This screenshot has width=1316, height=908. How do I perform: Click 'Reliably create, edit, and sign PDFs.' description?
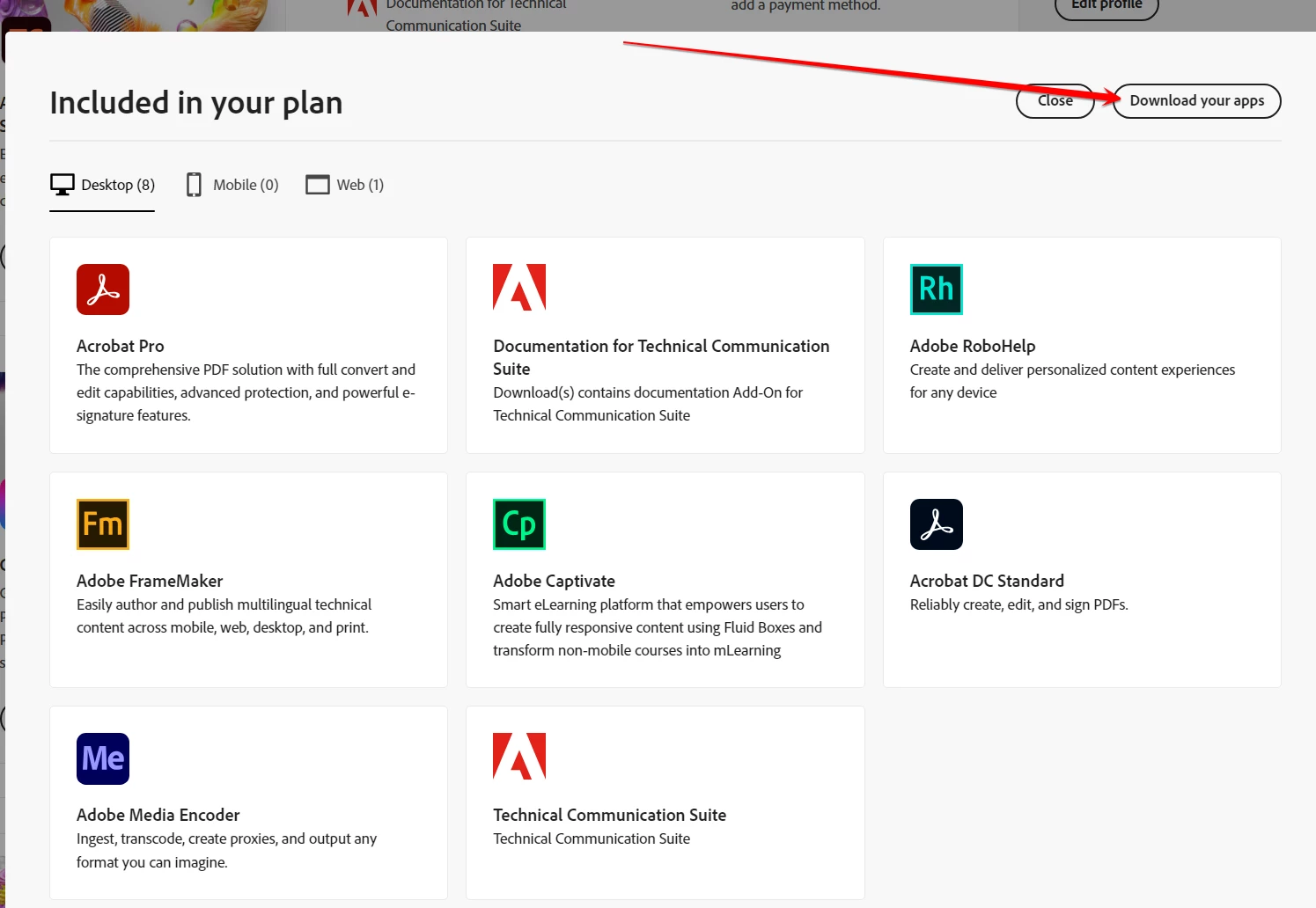(1018, 604)
